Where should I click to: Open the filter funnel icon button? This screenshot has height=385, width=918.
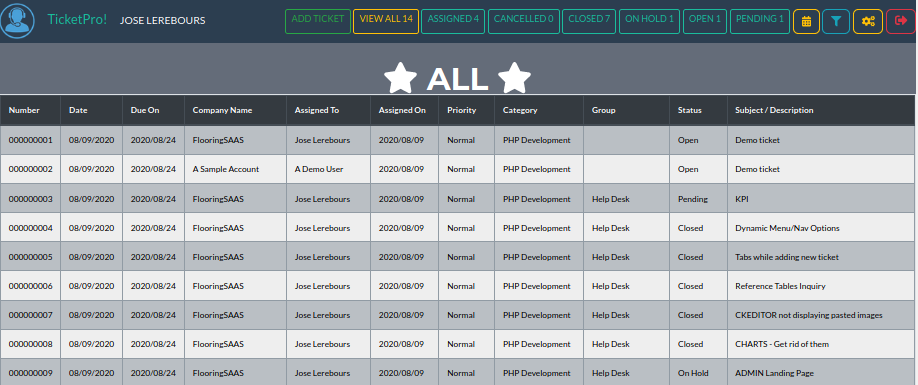(836, 22)
